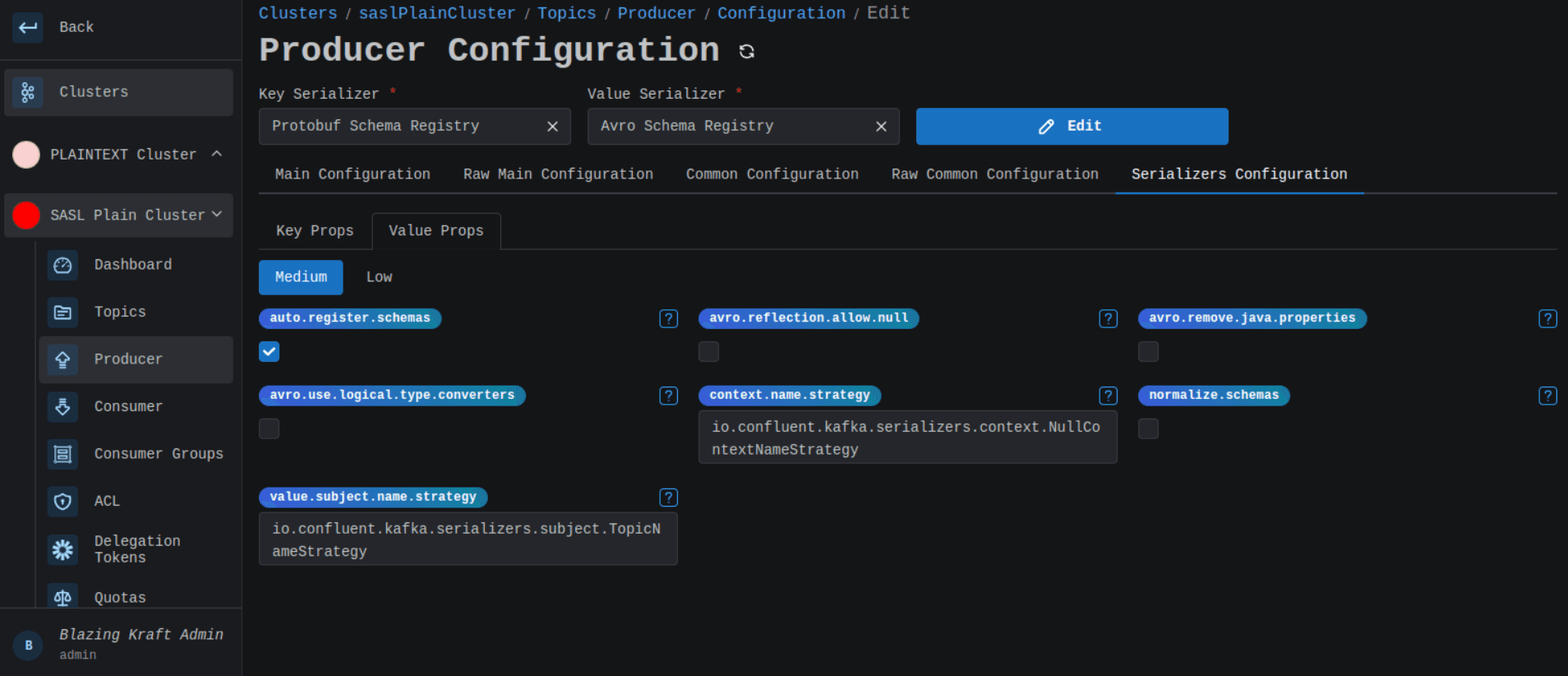Image resolution: width=1568 pixels, height=676 pixels.
Task: Click the Quotas scales icon
Action: pos(62,597)
